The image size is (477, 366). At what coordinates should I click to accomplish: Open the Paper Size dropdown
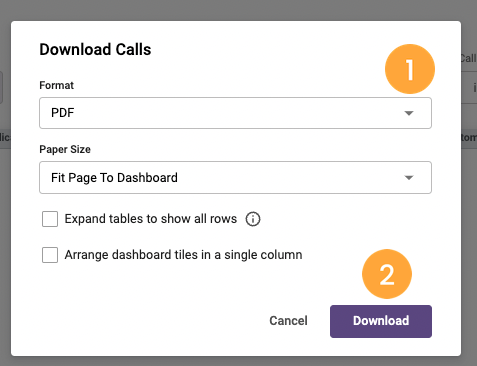click(x=235, y=177)
